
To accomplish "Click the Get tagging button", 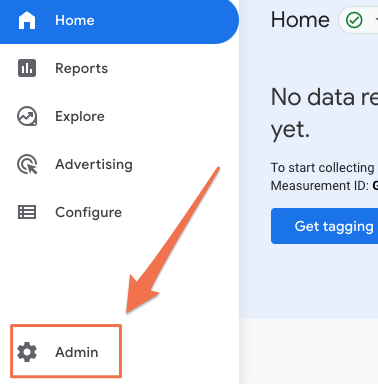I will click(x=324, y=226).
